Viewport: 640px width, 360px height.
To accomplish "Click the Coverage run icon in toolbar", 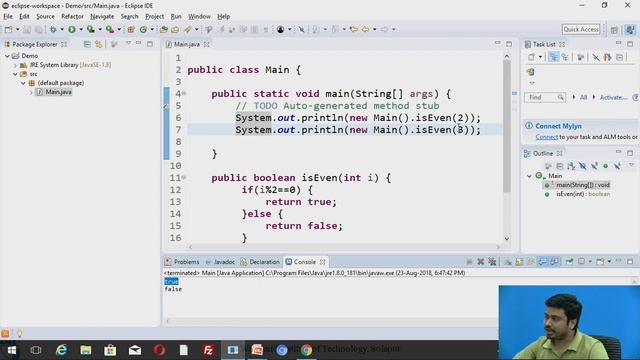I will click(x=91, y=29).
